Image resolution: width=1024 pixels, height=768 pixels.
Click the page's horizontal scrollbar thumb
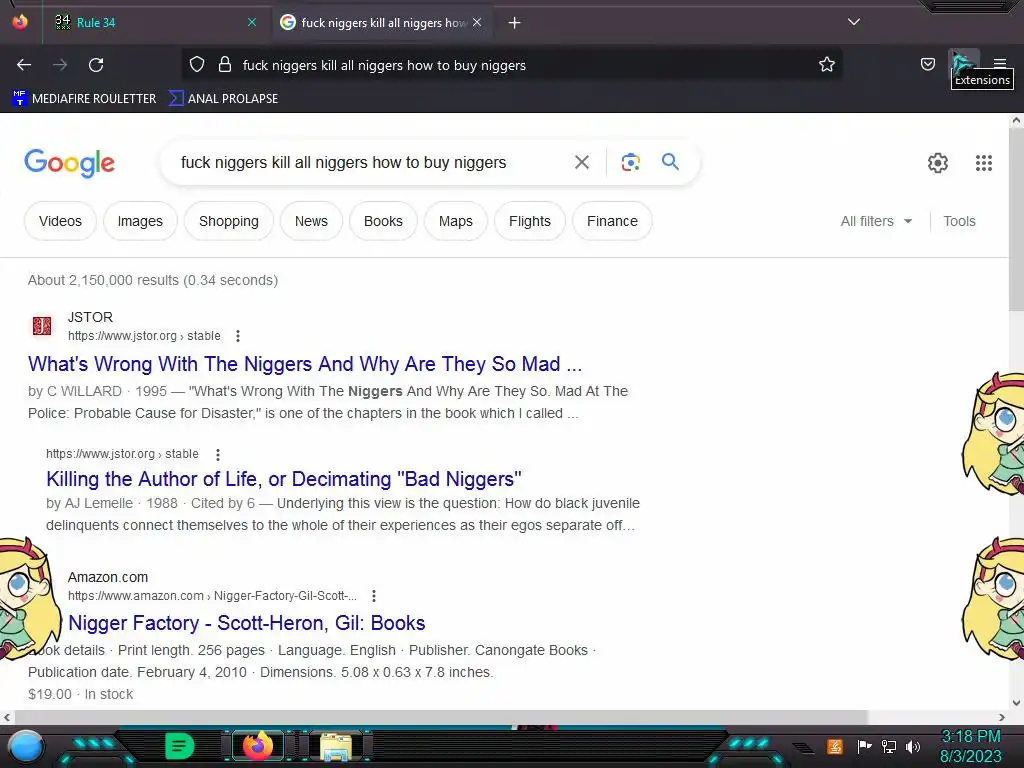tap(440, 717)
